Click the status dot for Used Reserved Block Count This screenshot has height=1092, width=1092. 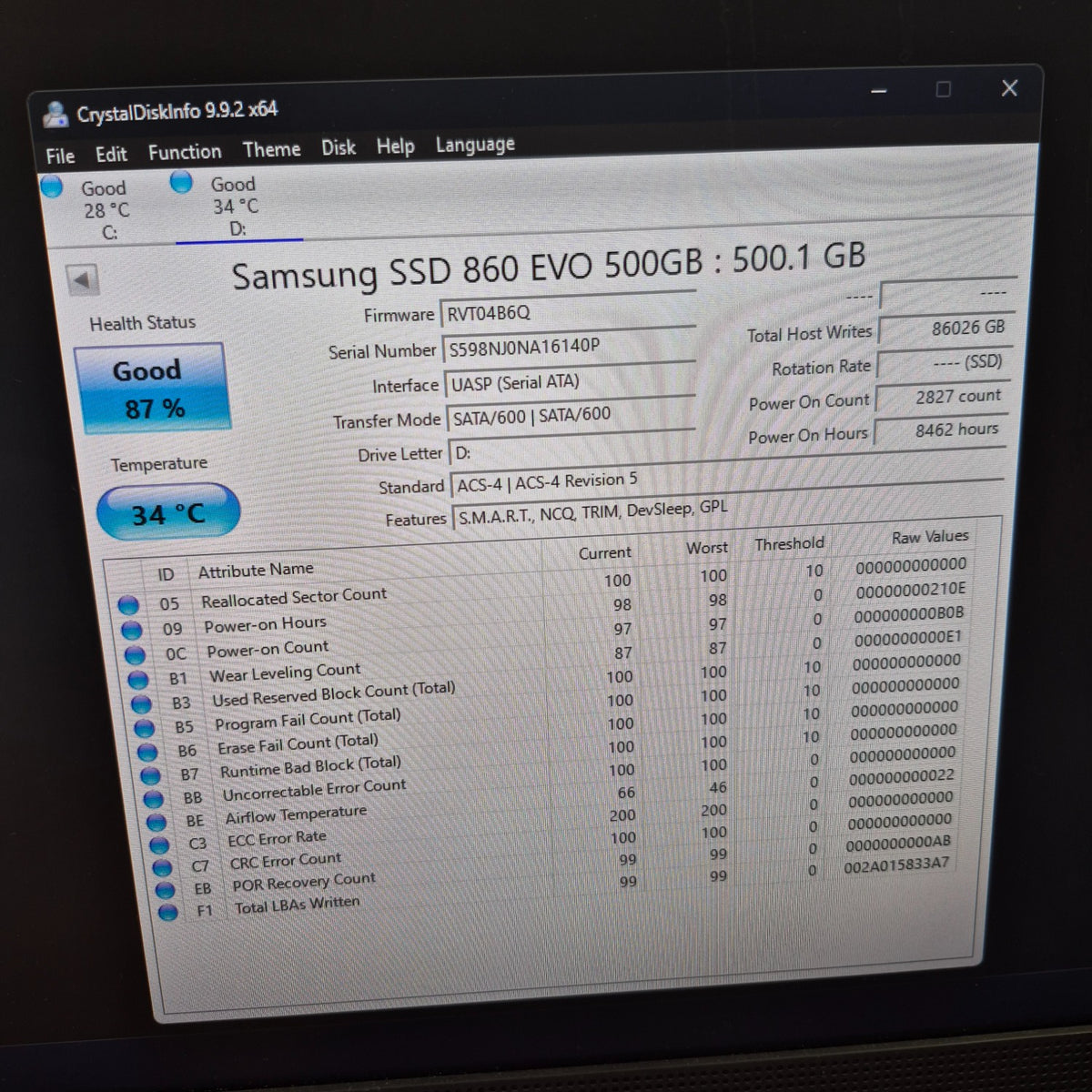[x=141, y=704]
